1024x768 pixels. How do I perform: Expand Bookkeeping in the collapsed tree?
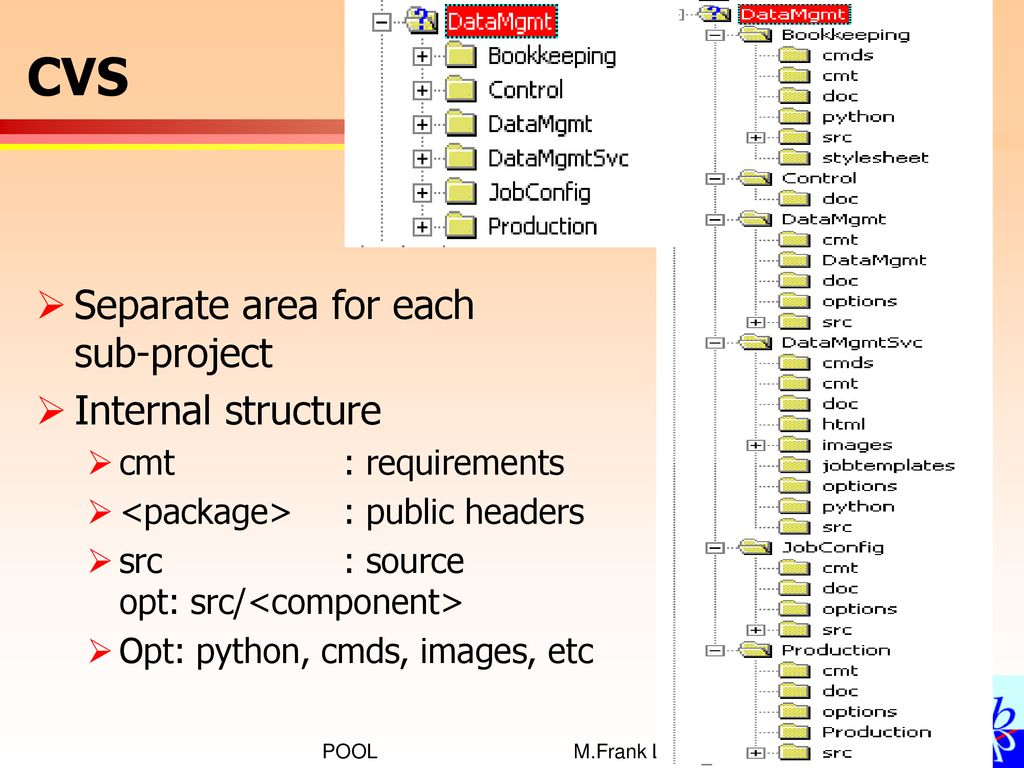click(x=422, y=56)
